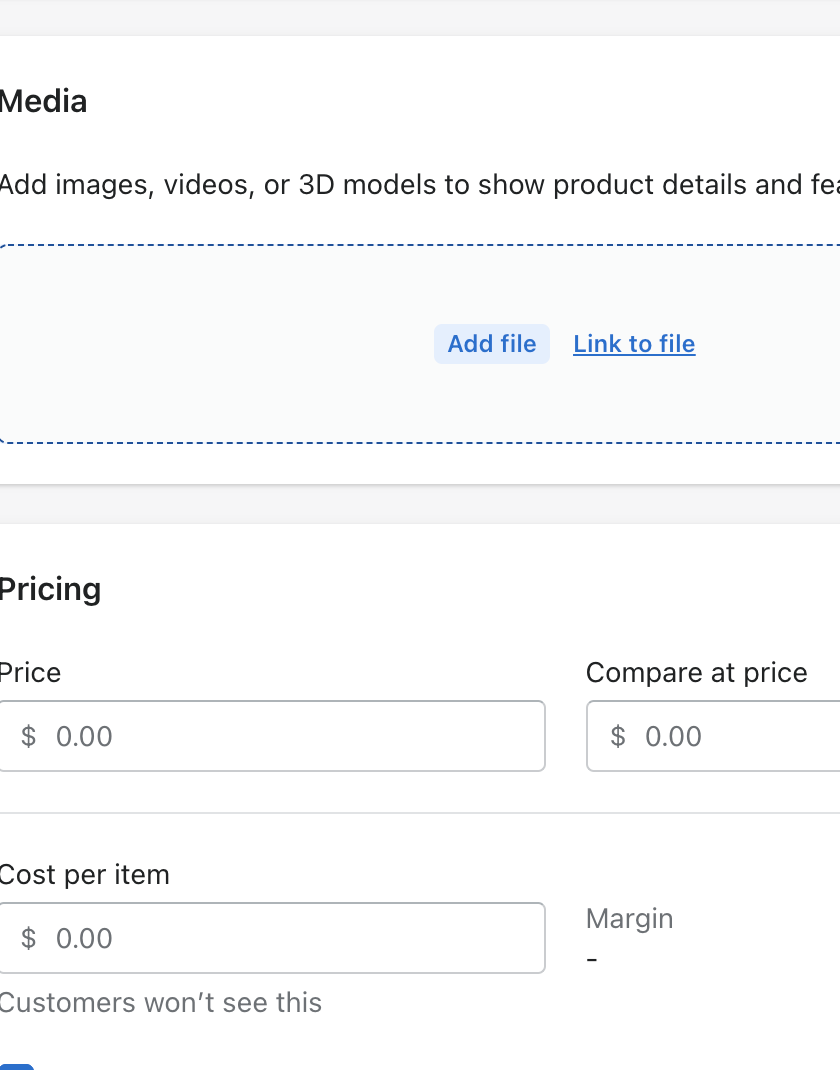Click the 'Add images, videos, or 3D models' description
This screenshot has width=840, height=1070.
(x=420, y=185)
